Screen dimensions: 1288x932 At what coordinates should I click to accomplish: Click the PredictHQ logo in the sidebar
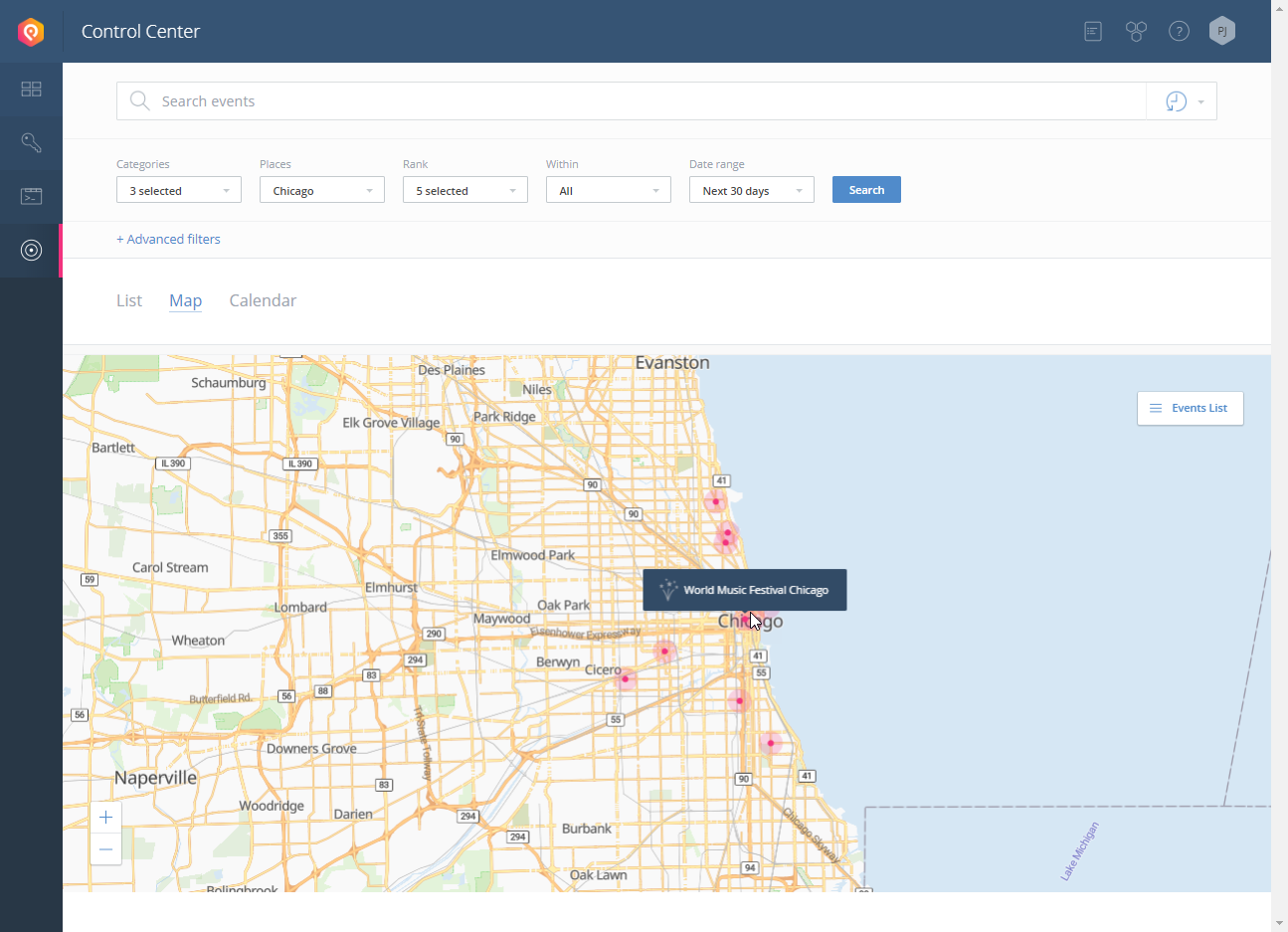31,32
